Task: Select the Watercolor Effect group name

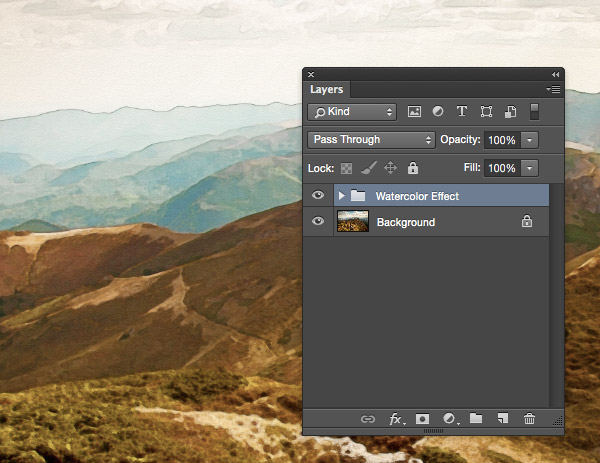Action: coord(417,196)
